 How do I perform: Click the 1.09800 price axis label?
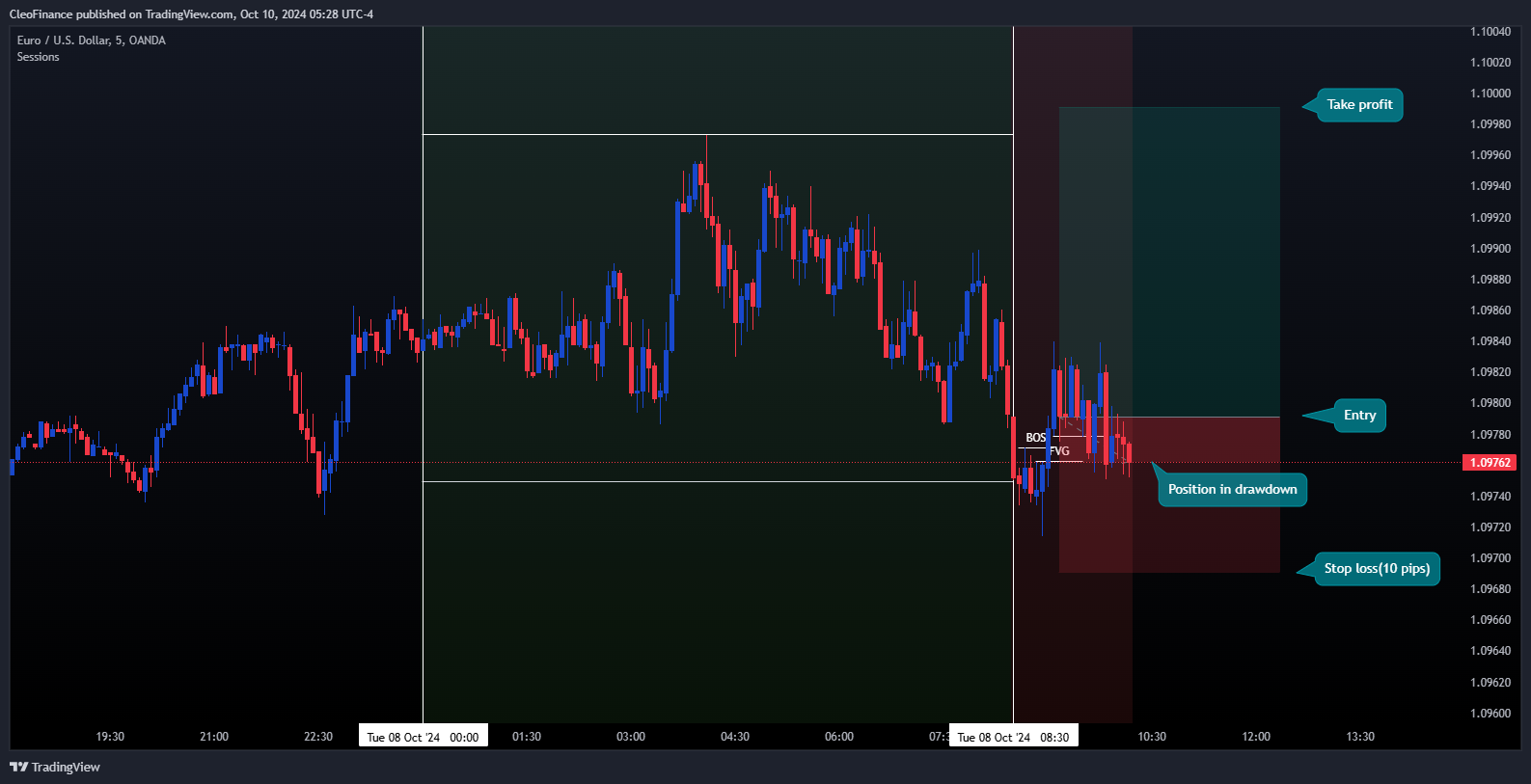tap(1490, 403)
